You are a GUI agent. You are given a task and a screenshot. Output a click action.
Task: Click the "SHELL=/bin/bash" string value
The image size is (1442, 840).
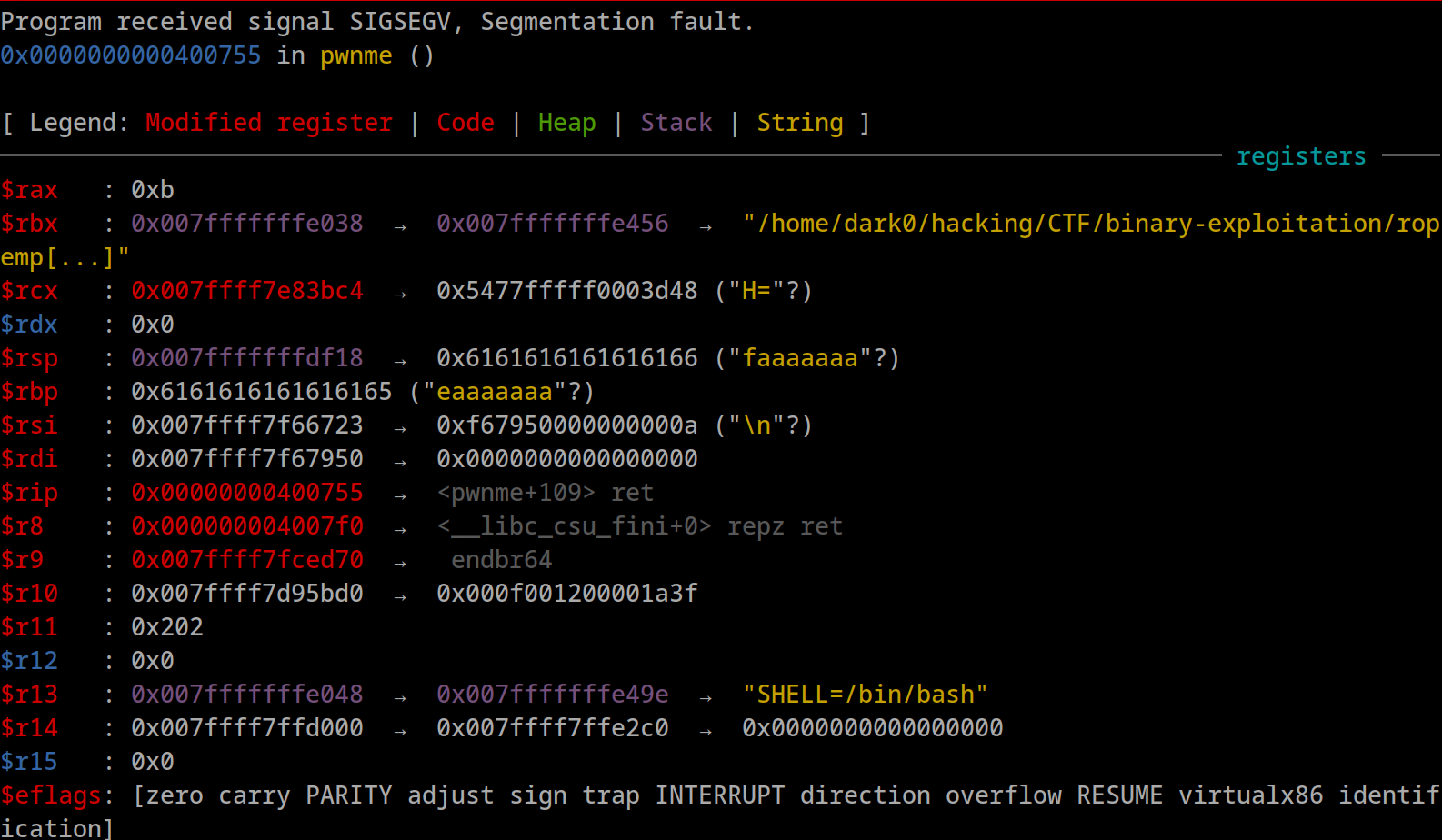click(865, 695)
